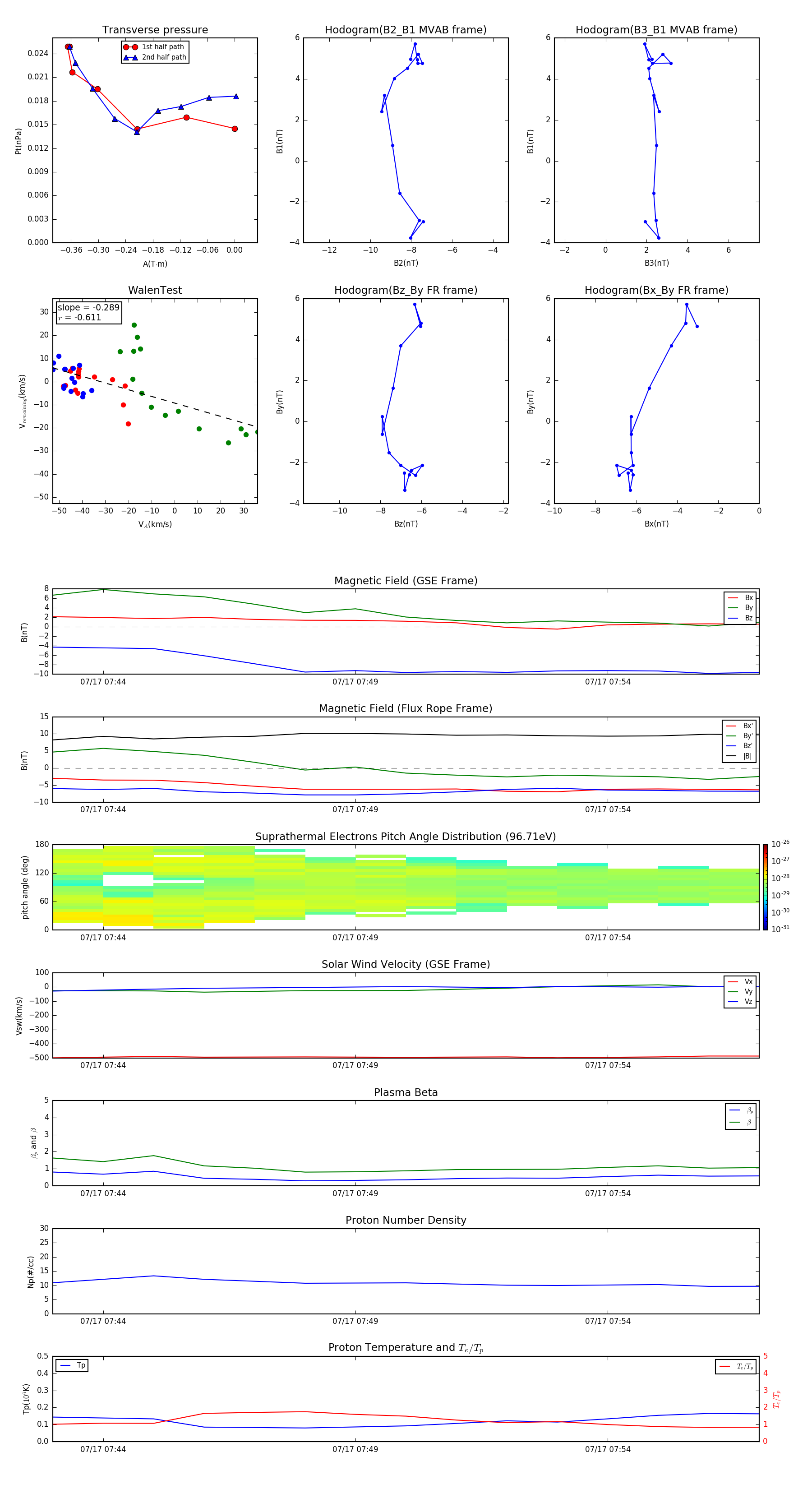Click '07/17 07:54' tick under proton temperature plot
Viewport: 812px width, 1489px height.
pyautogui.click(x=607, y=1449)
